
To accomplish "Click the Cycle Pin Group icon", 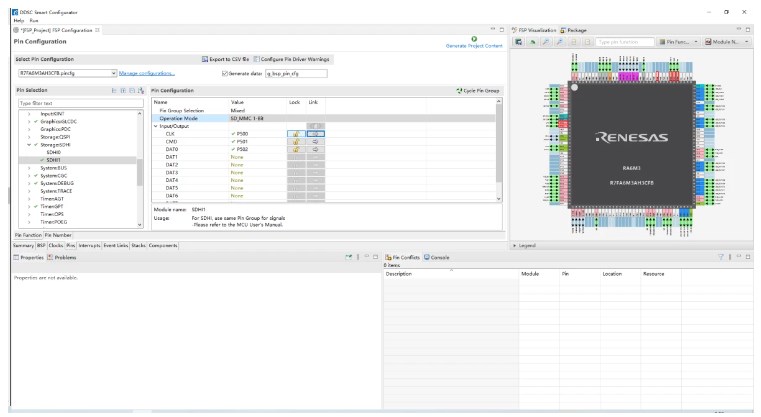I will [459, 91].
